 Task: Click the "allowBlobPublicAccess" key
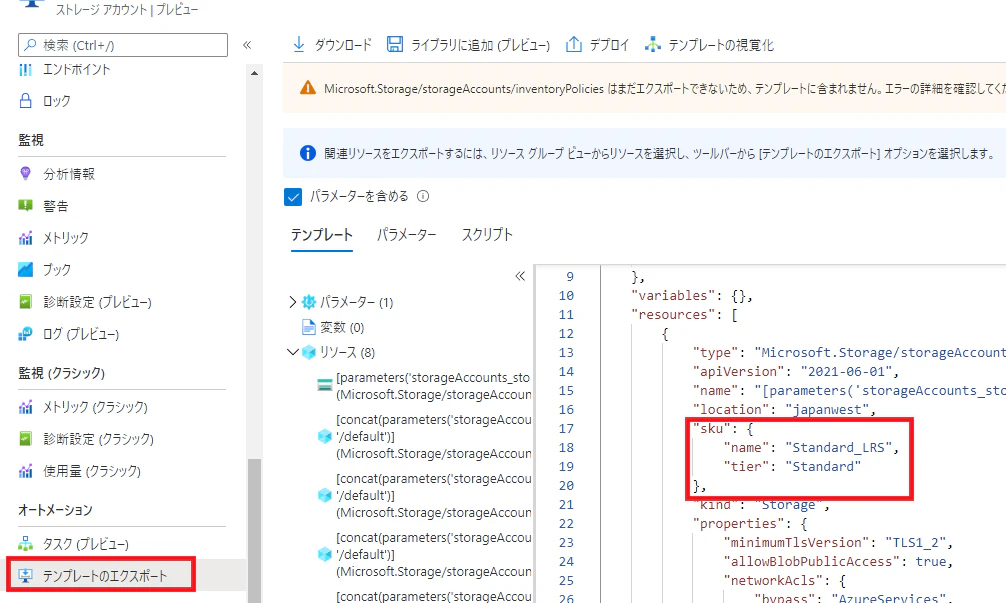pyautogui.click(x=812, y=561)
